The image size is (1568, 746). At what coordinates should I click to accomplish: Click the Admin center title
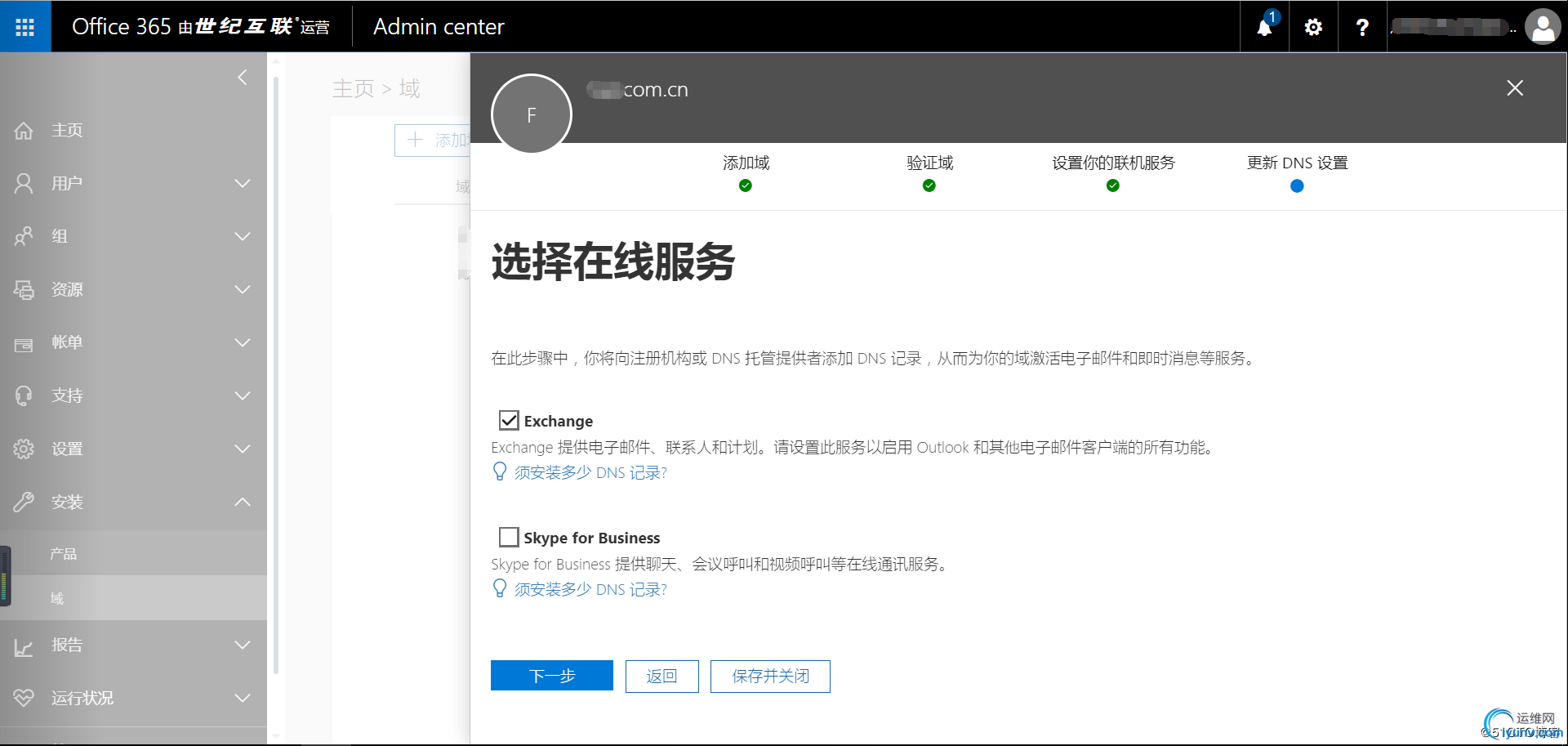pos(439,27)
